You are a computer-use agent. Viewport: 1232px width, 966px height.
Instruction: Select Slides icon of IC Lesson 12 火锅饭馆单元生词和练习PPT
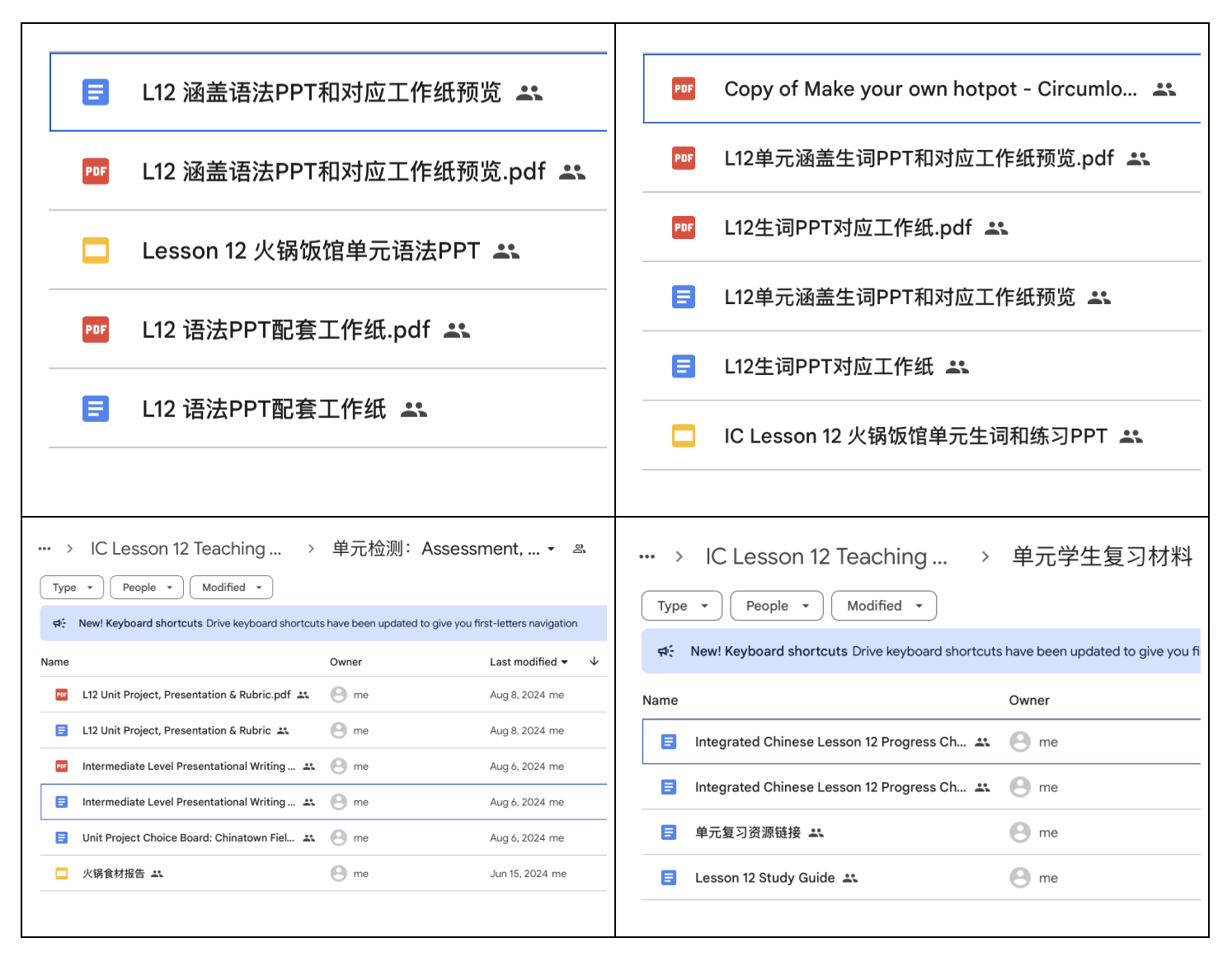click(x=684, y=435)
